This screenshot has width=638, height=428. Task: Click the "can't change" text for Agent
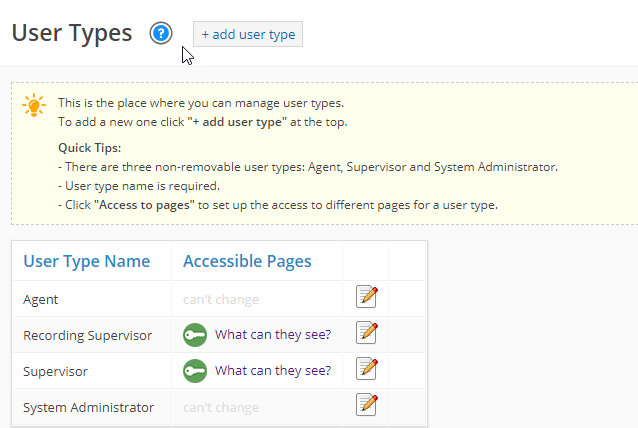(221, 299)
